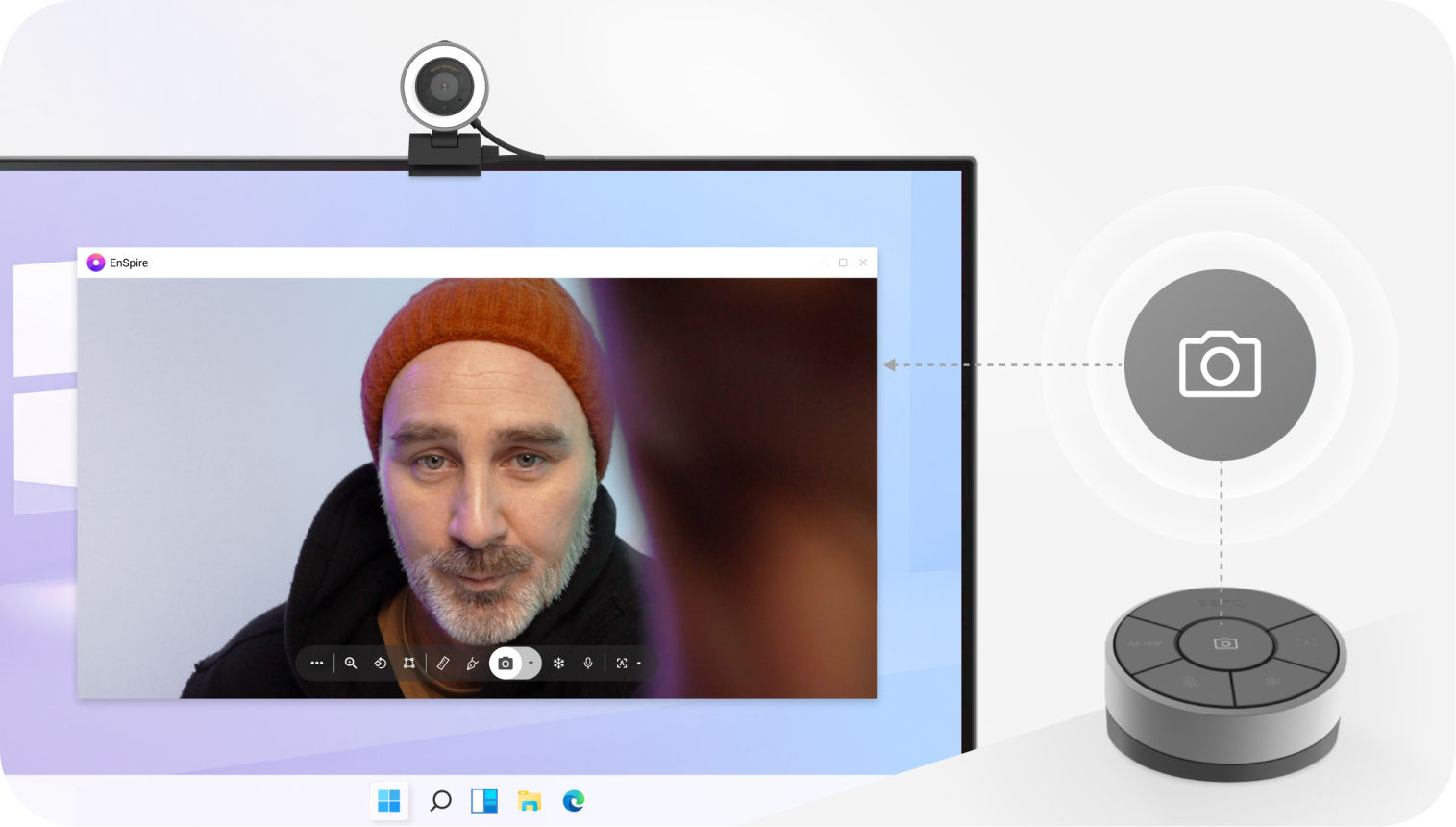The image size is (1456, 827).
Task: Select the corner-points perspective adjustment tool
Action: 408,663
